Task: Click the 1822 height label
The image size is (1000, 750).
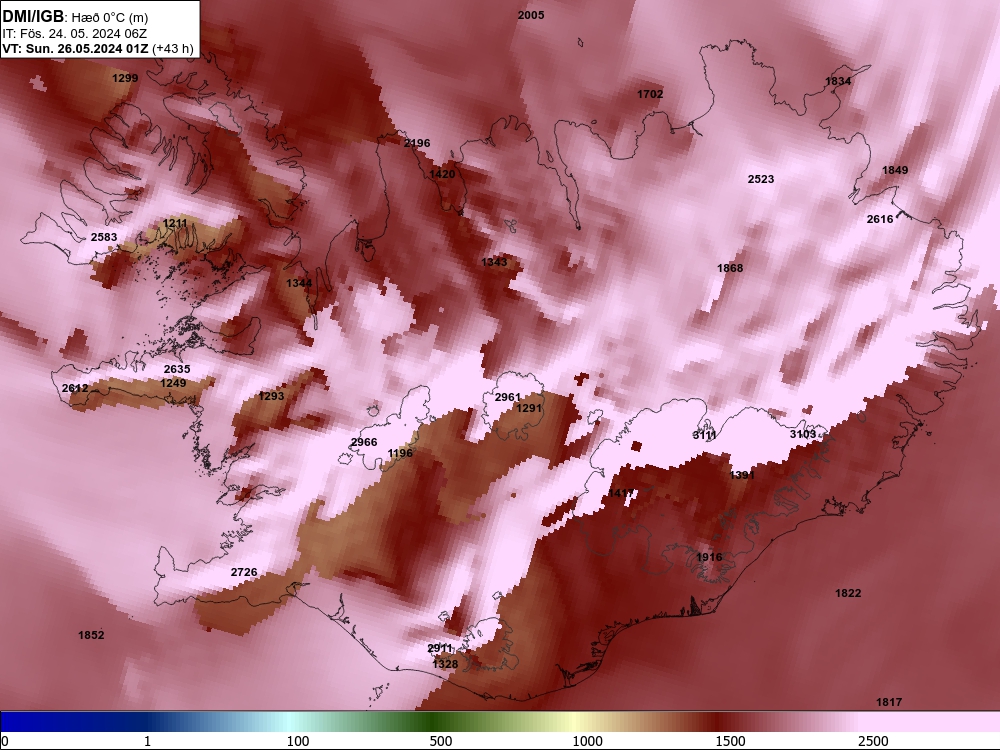Action: click(x=848, y=594)
